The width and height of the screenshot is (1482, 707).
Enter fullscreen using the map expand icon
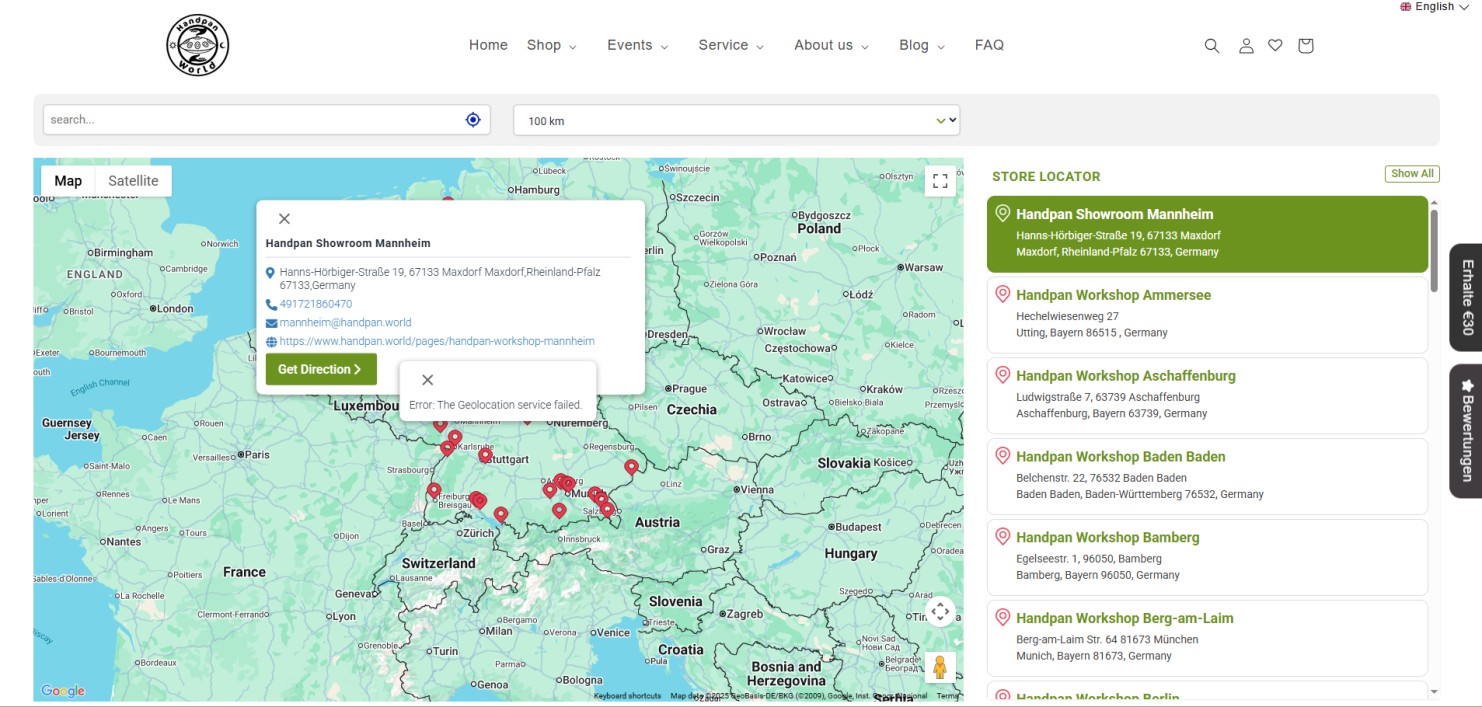pyautogui.click(x=939, y=180)
